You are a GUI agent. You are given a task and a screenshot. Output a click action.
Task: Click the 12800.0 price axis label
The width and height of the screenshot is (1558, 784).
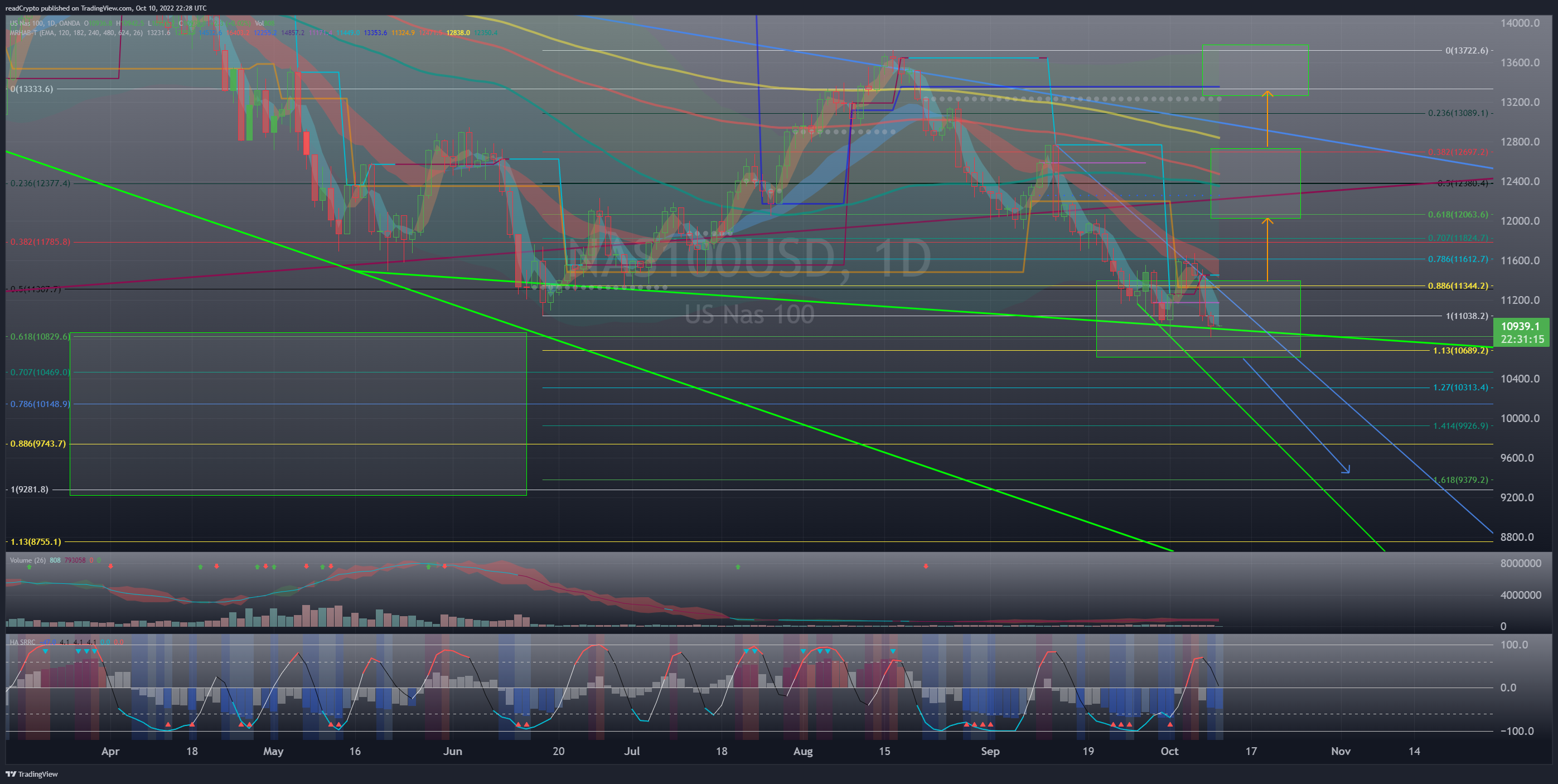(1520, 142)
